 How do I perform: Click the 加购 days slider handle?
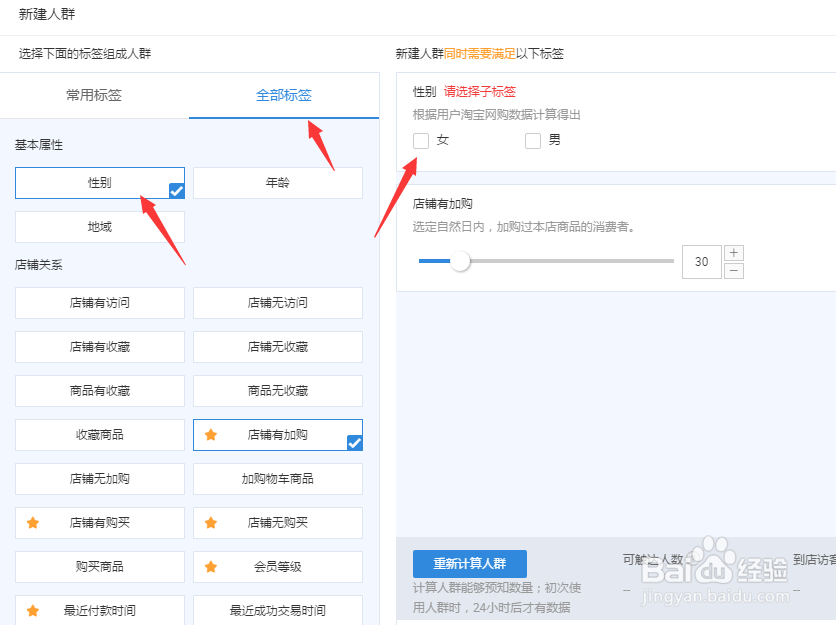[461, 261]
